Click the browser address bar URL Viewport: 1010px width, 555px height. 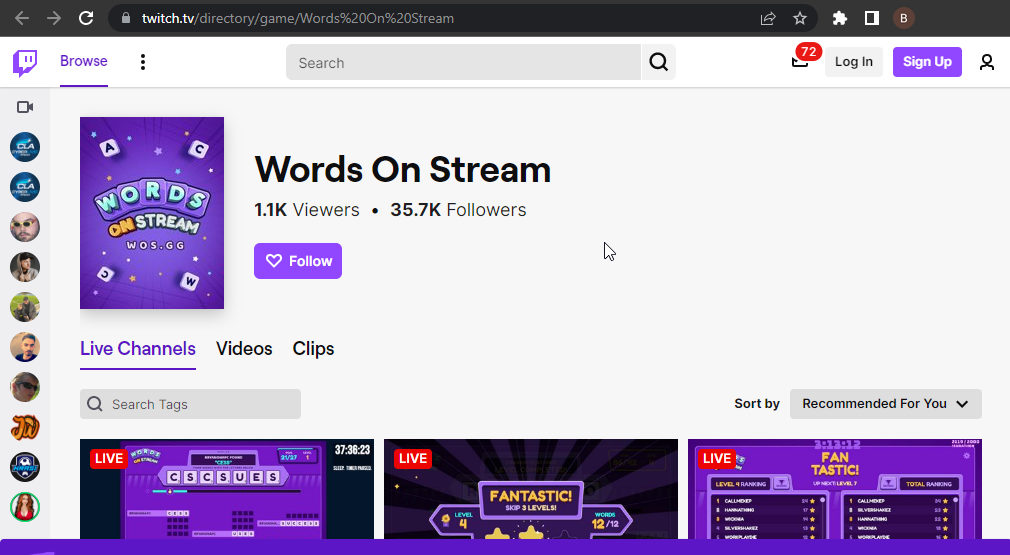pos(298,18)
